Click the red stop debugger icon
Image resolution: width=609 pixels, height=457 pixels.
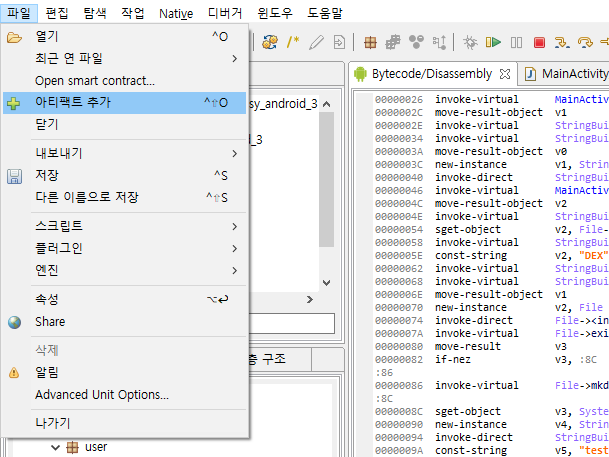tap(539, 42)
